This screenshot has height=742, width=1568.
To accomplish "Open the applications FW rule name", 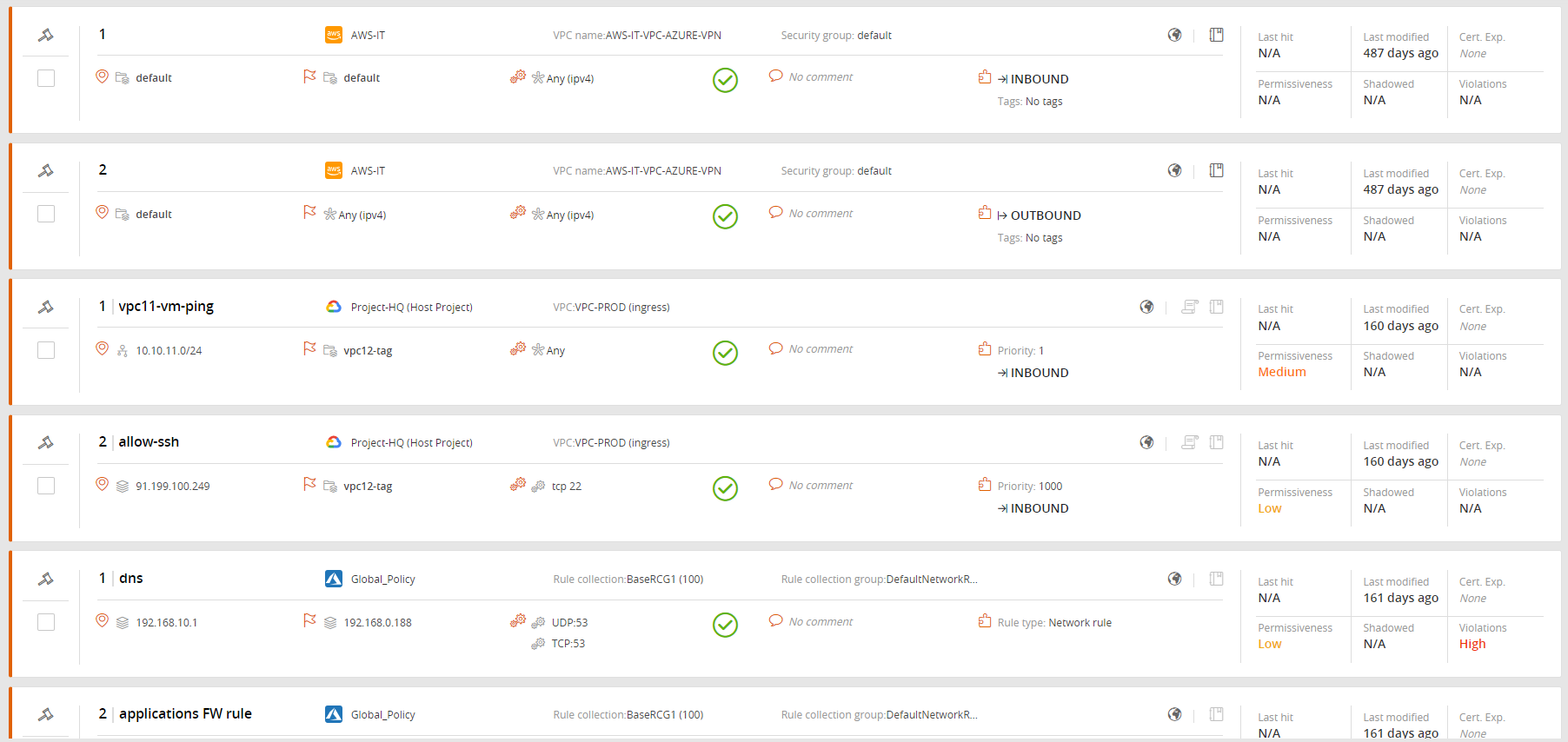I will [185, 713].
